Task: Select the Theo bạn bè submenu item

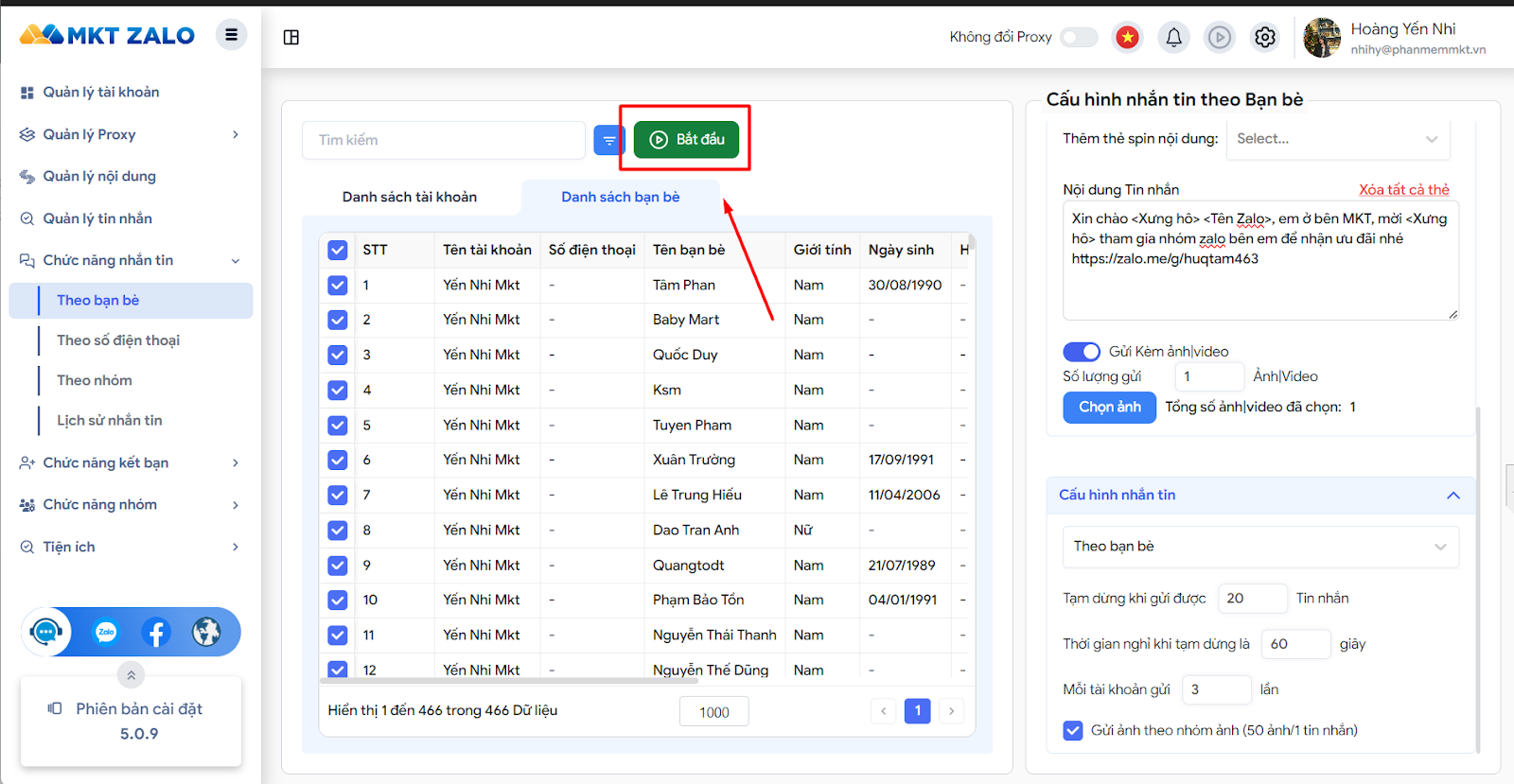Action: 131,301
